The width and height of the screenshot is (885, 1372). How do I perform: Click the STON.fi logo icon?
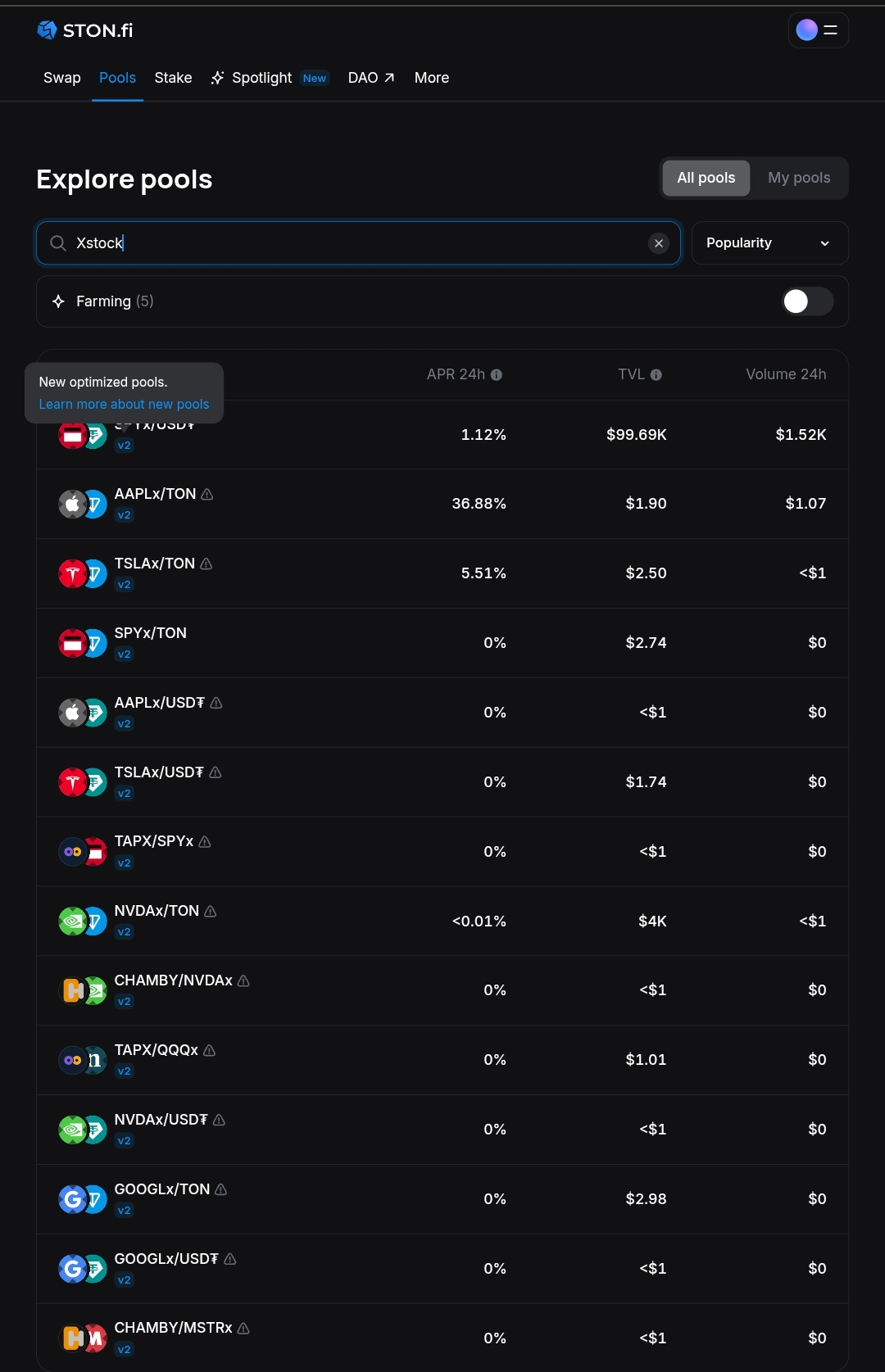(47, 30)
